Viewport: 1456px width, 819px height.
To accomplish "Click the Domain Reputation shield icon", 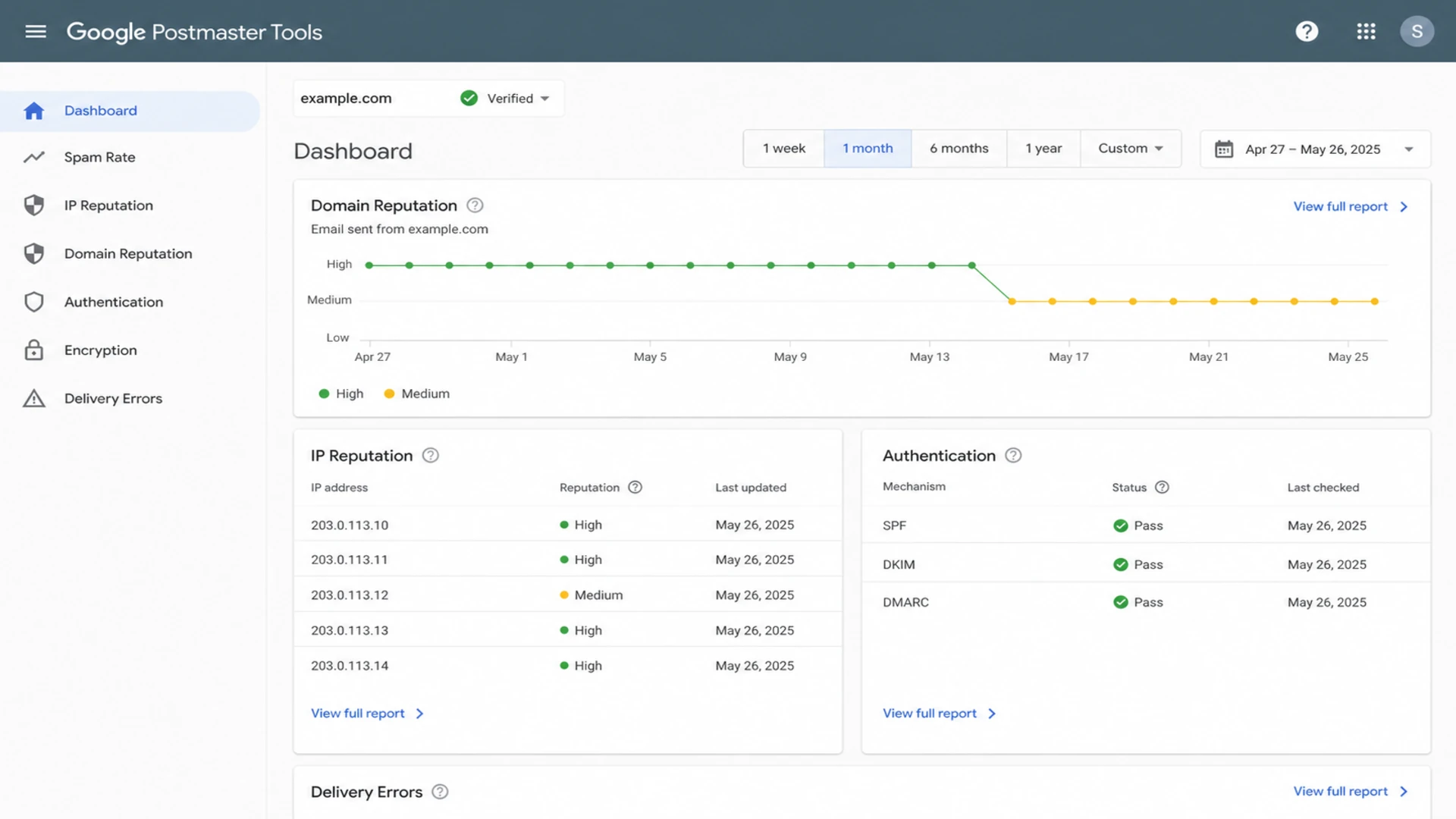I will (33, 253).
